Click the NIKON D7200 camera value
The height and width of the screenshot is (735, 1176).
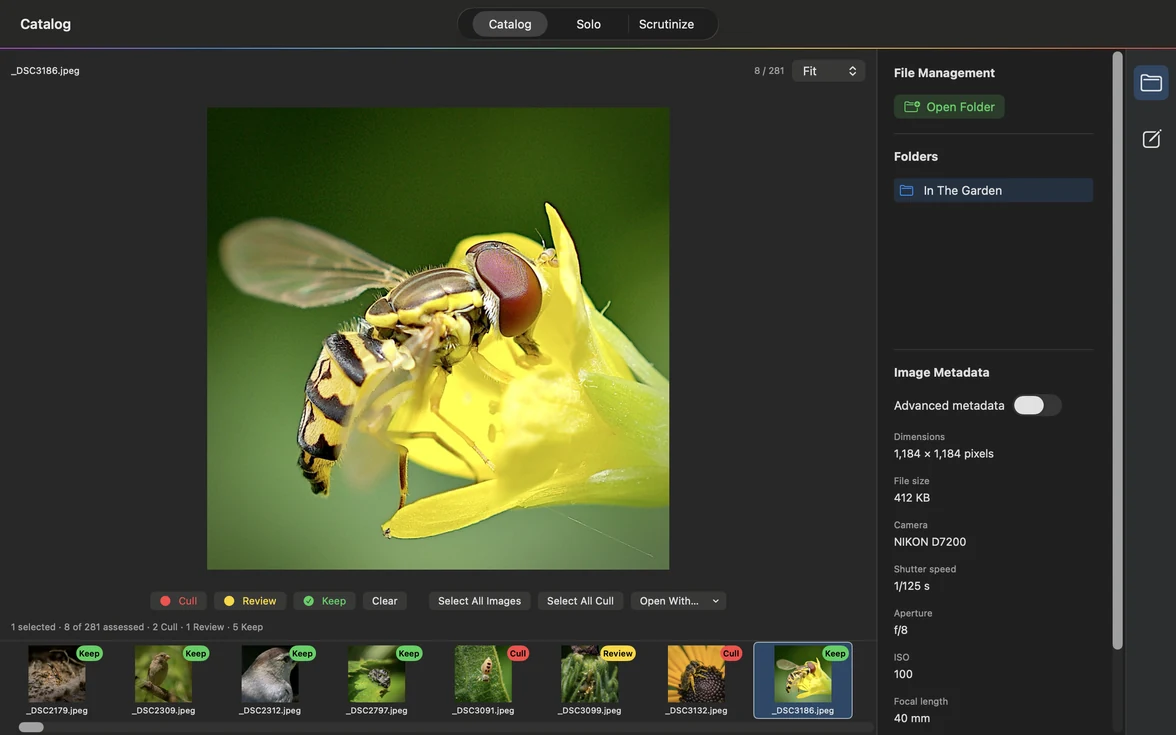[x=929, y=542]
